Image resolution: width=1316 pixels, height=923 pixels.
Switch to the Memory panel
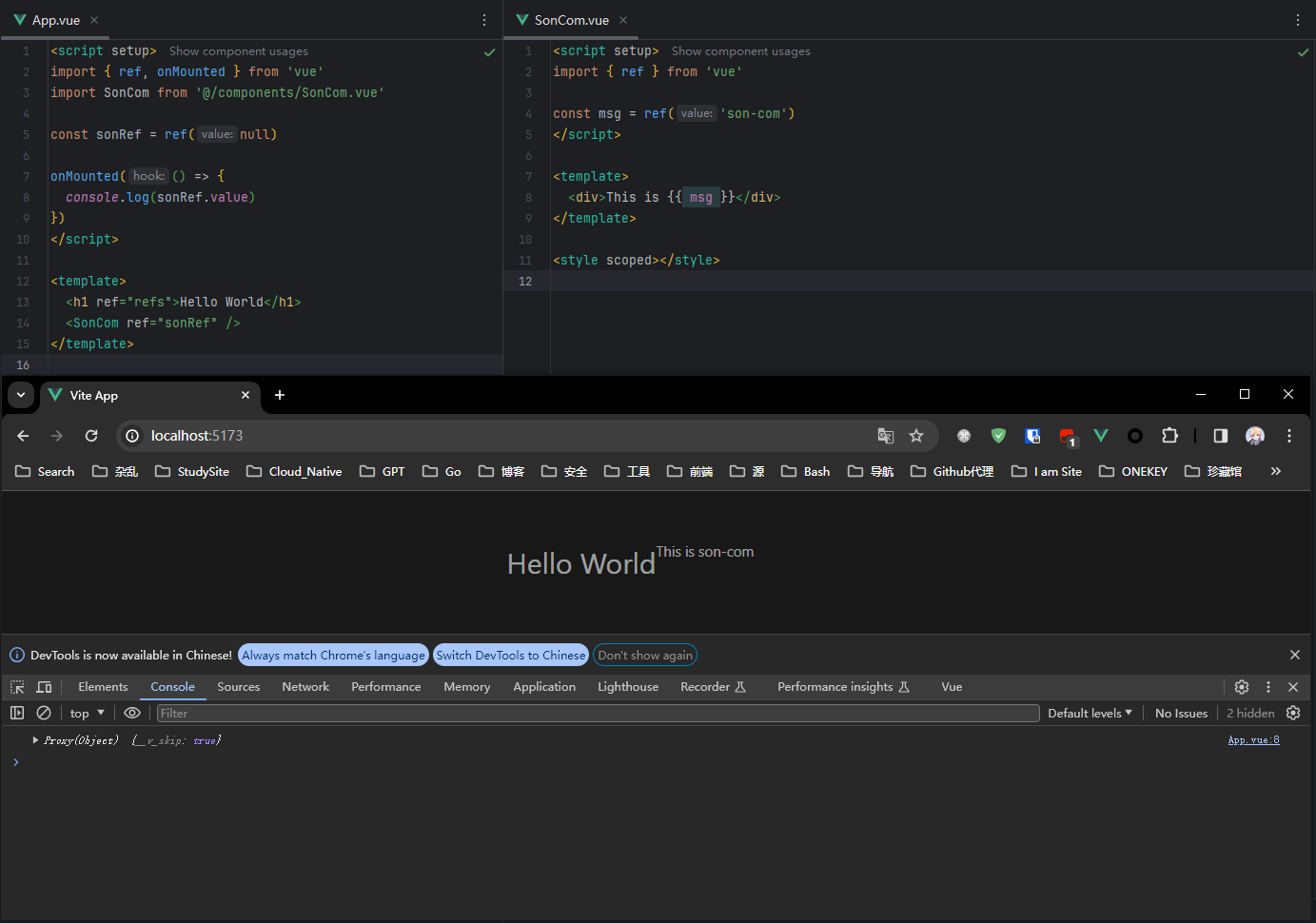[x=467, y=687]
